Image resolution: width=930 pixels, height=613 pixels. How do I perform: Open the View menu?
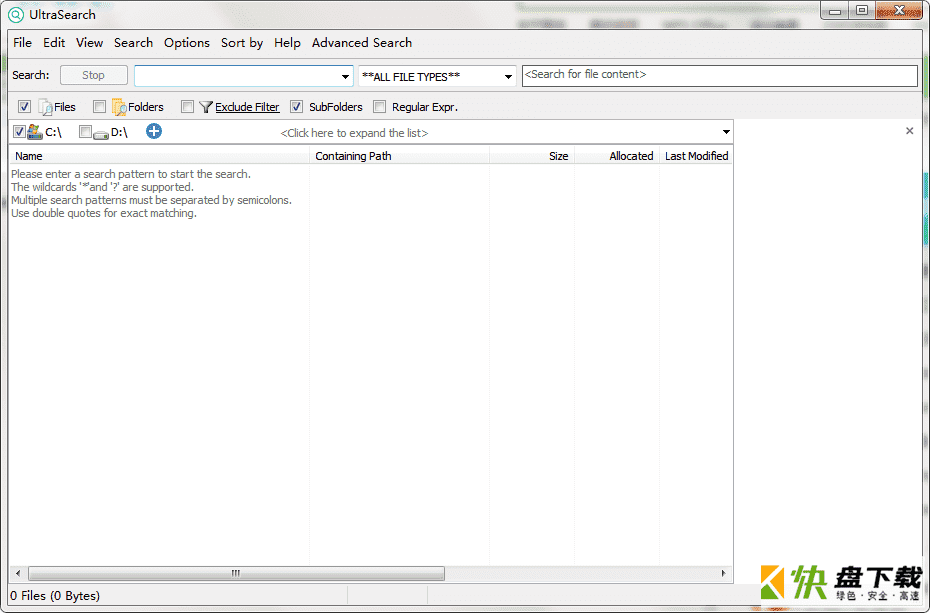point(90,43)
